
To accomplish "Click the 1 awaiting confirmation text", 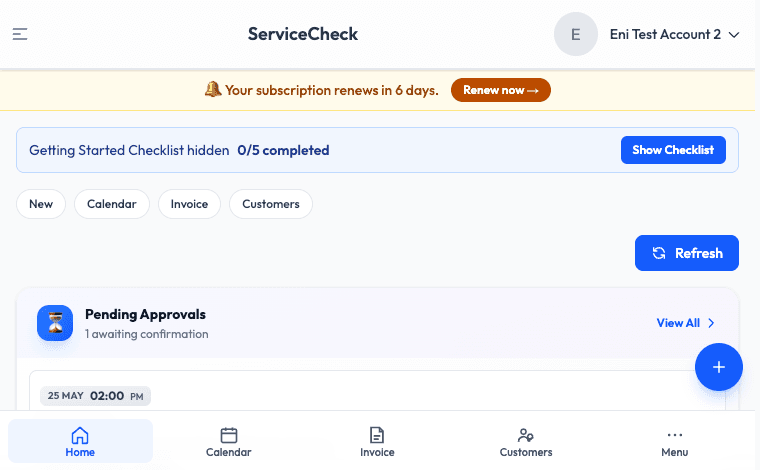I will point(146,334).
